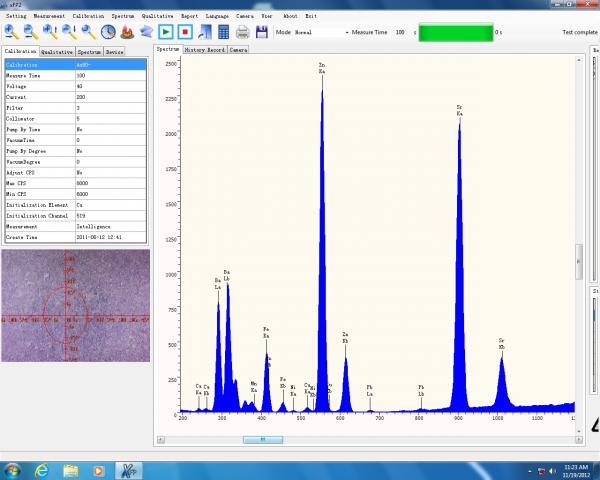Click the Sr Ka peak label
The image size is (600, 480).
point(460,111)
